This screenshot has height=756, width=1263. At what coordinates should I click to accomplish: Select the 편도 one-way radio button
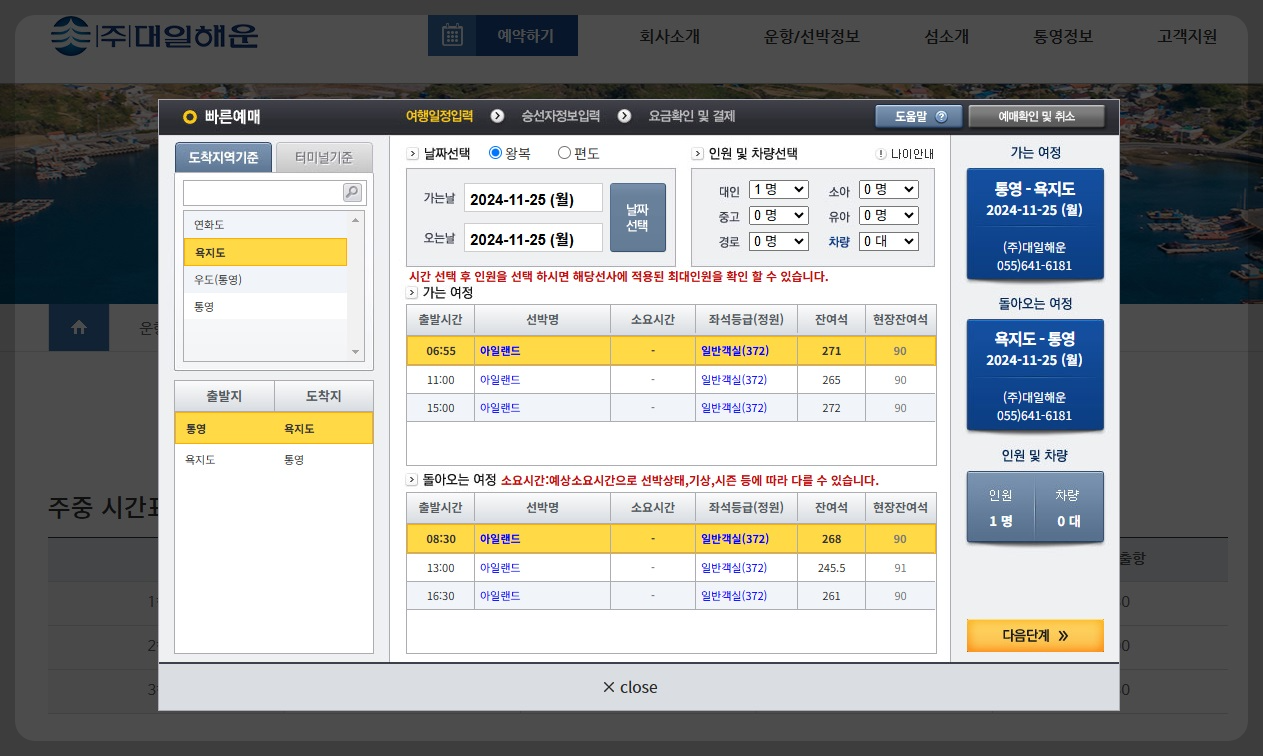click(566, 153)
